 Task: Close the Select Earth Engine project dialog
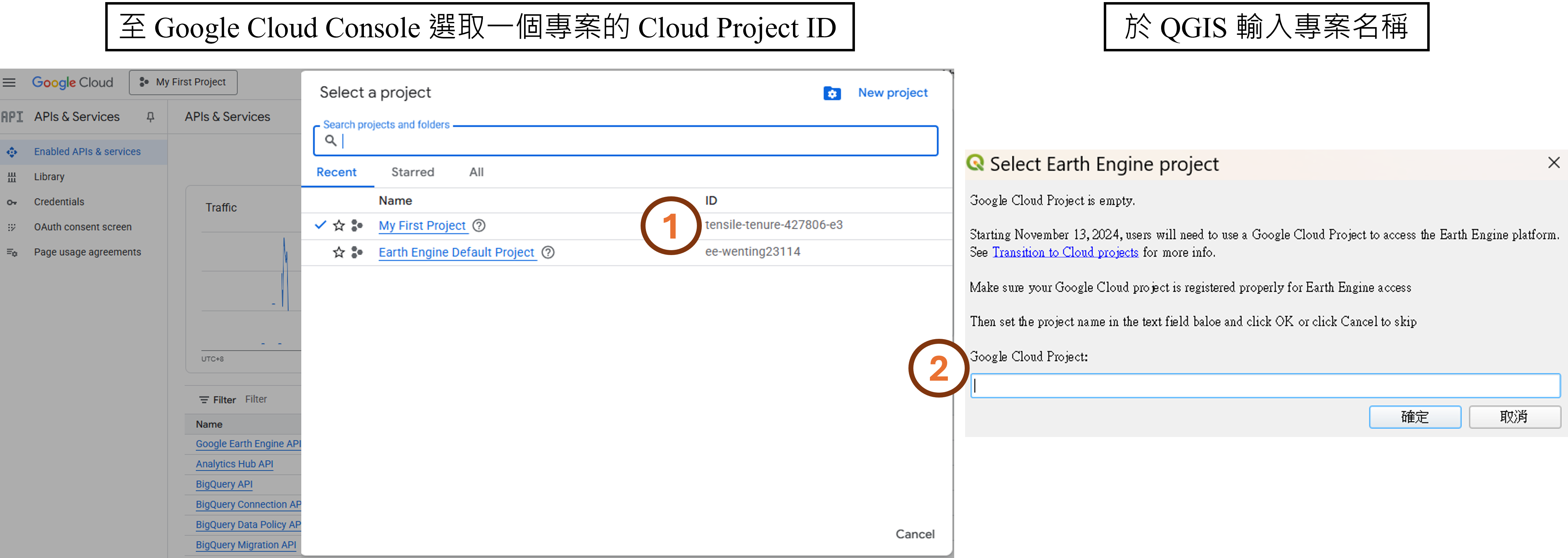(1553, 163)
